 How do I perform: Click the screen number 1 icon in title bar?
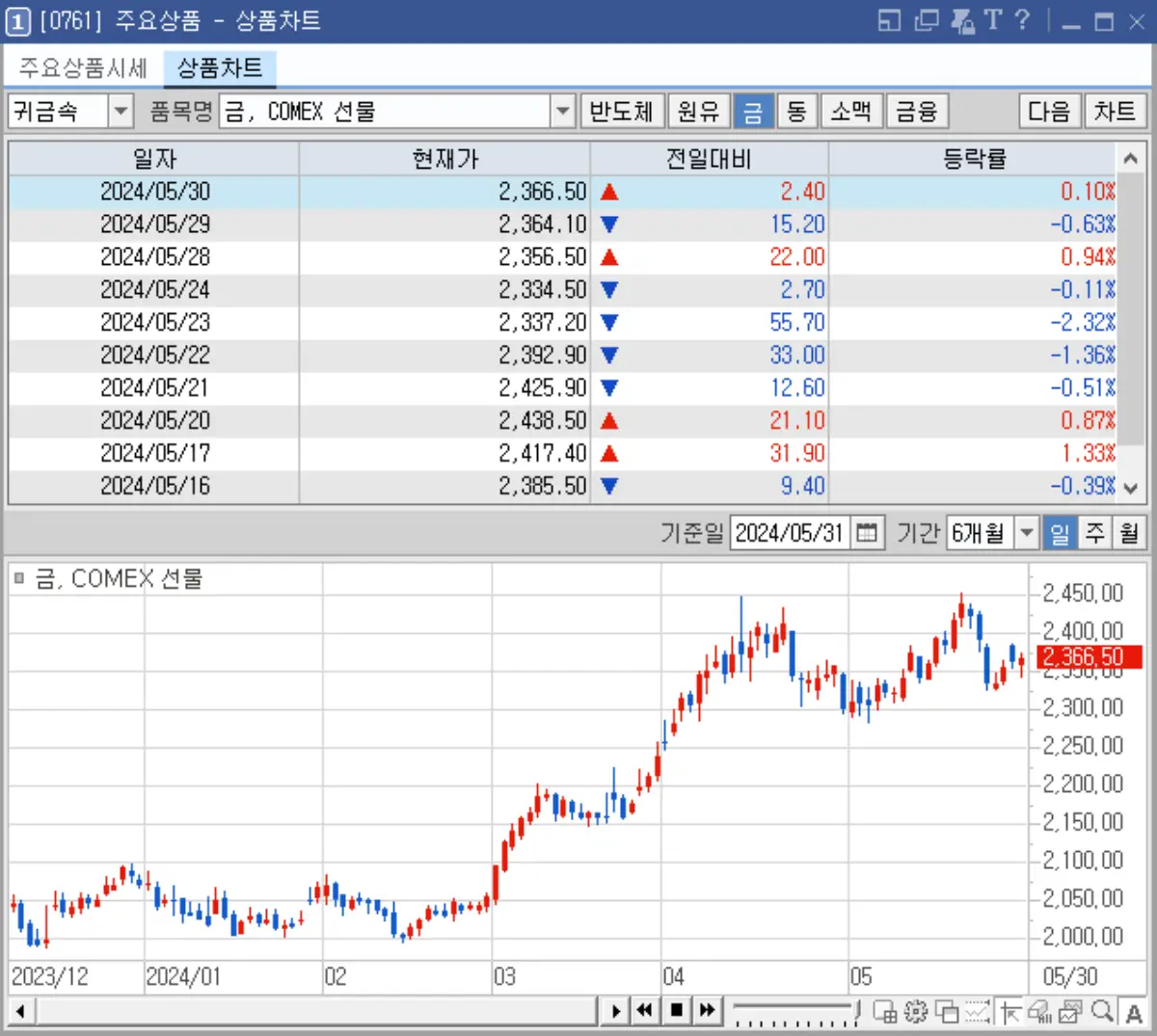click(x=18, y=21)
